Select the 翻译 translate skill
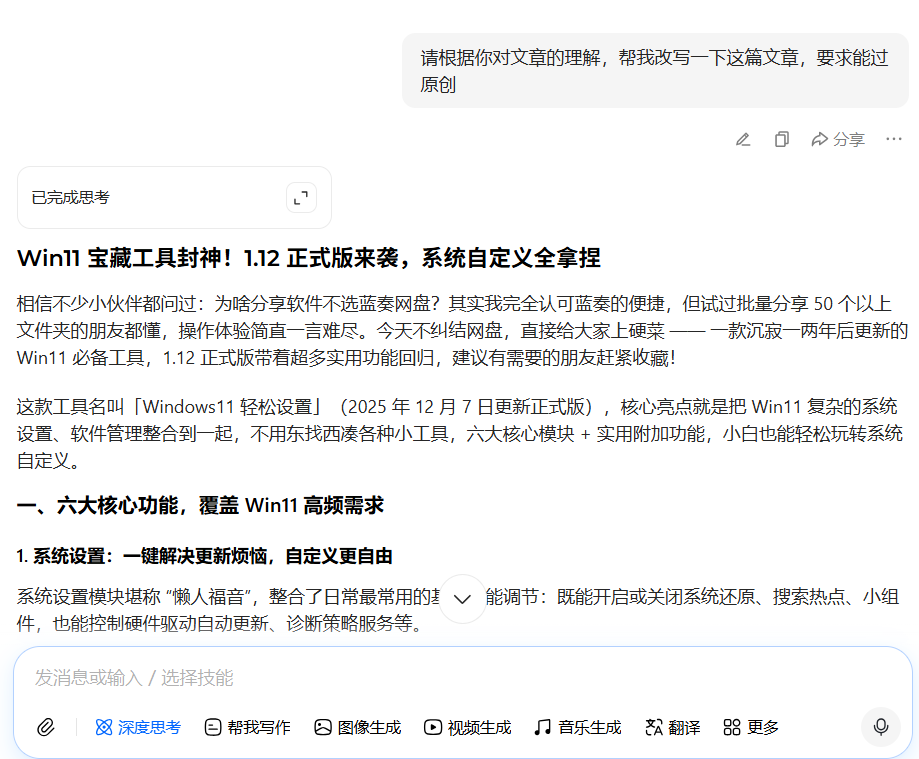 [673, 727]
